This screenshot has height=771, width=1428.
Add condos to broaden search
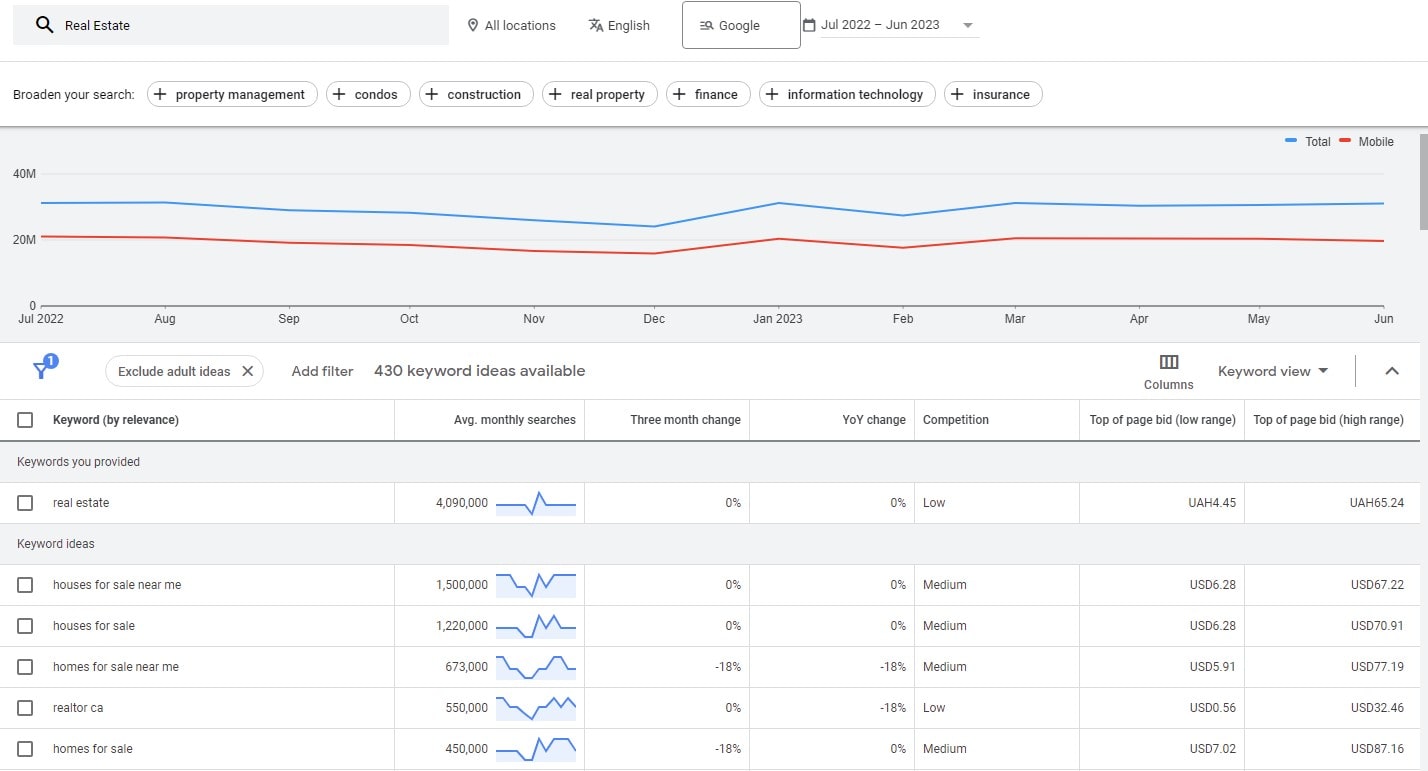click(368, 94)
